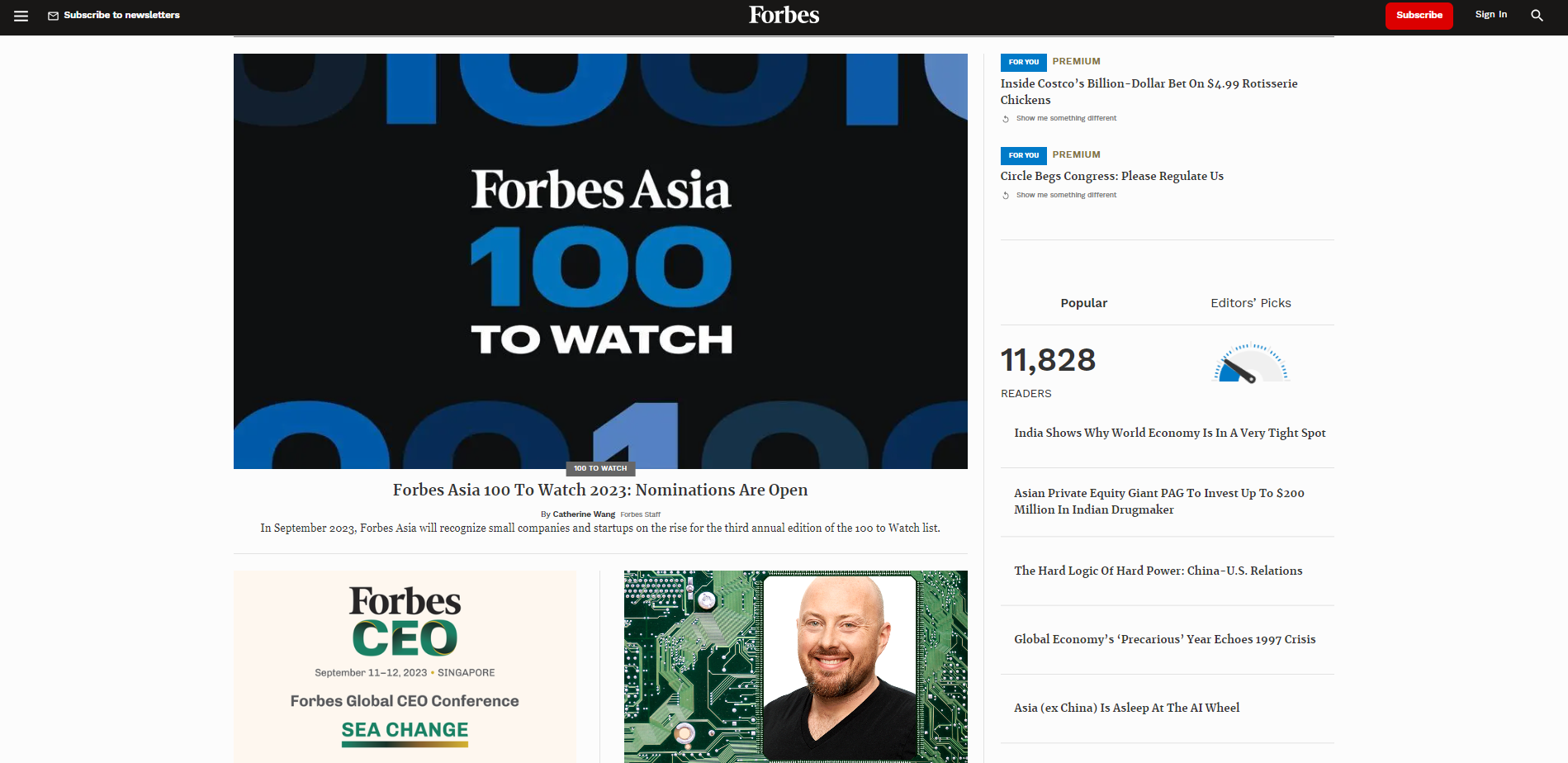Open 'Asia (ex China) Is Asleep' article
This screenshot has width=1568, height=763.
(x=1126, y=708)
